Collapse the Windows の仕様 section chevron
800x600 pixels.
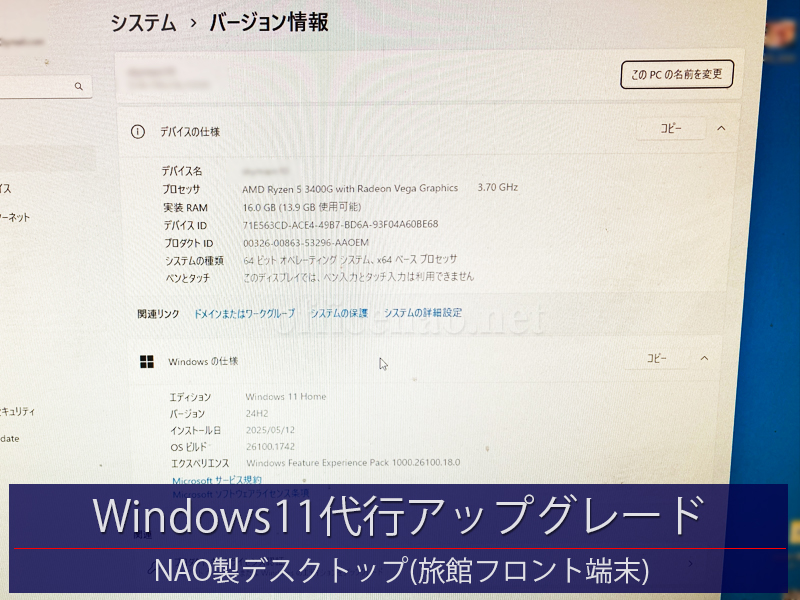(x=704, y=358)
